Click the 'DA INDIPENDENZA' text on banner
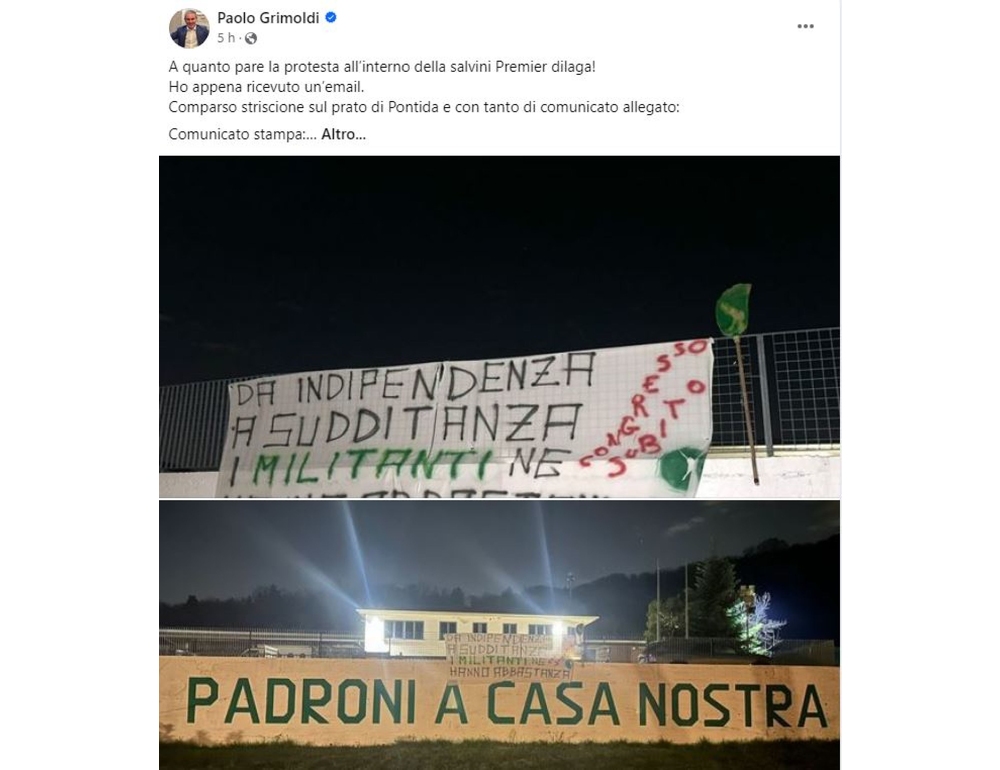This screenshot has height=770, width=1000. coord(413,381)
